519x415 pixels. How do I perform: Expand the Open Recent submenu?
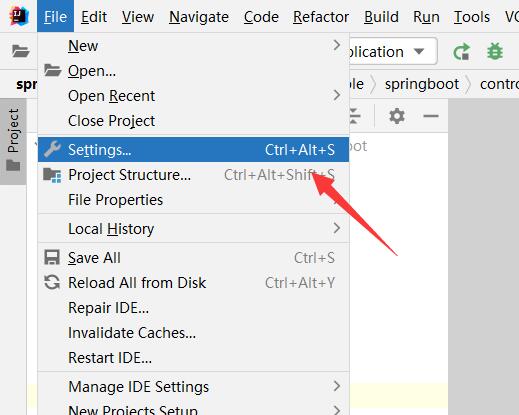point(193,96)
